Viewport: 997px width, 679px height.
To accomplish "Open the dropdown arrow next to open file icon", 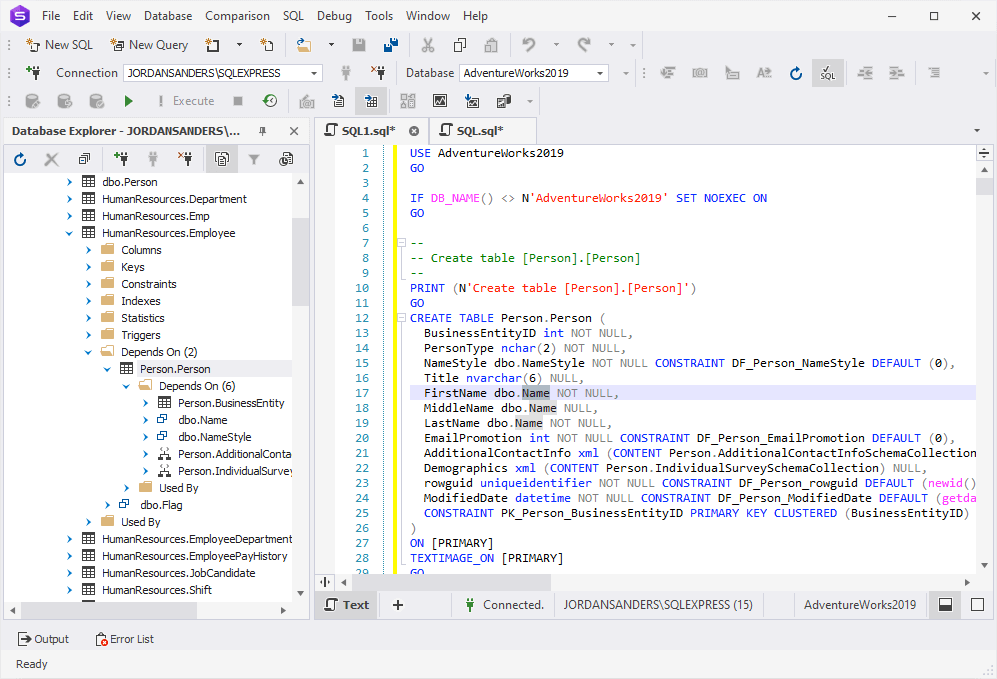I will 331,45.
